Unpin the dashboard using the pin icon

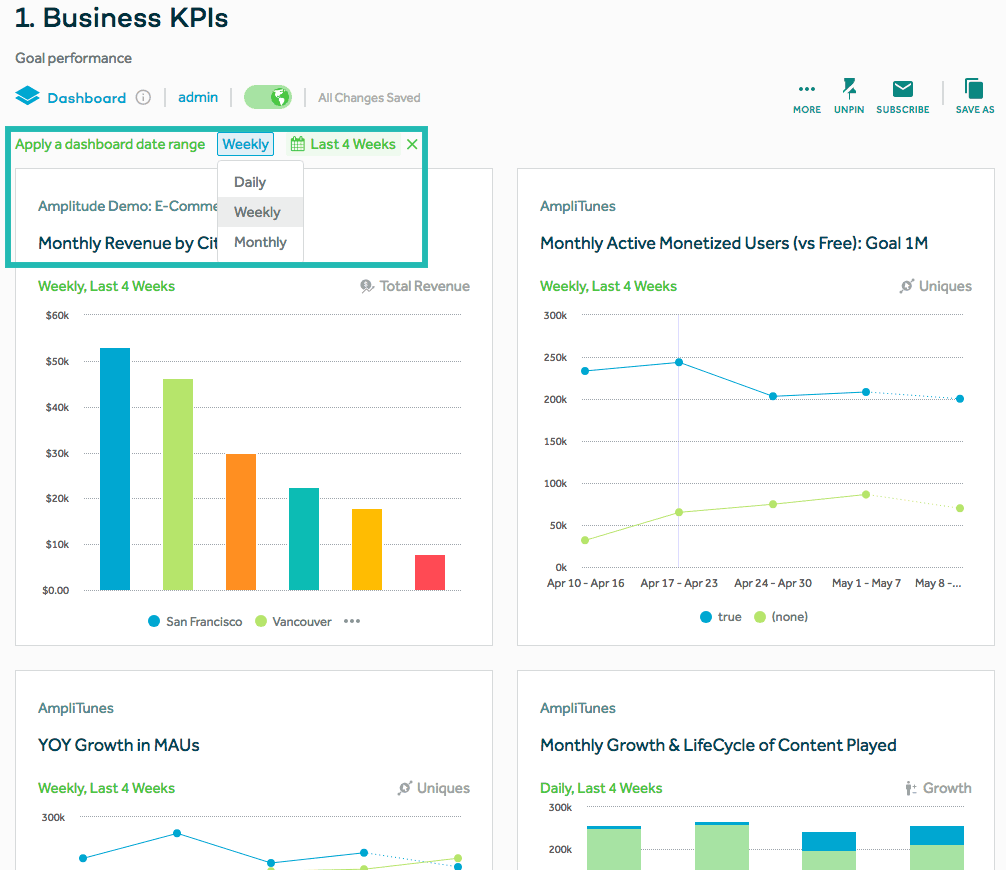coord(849,90)
